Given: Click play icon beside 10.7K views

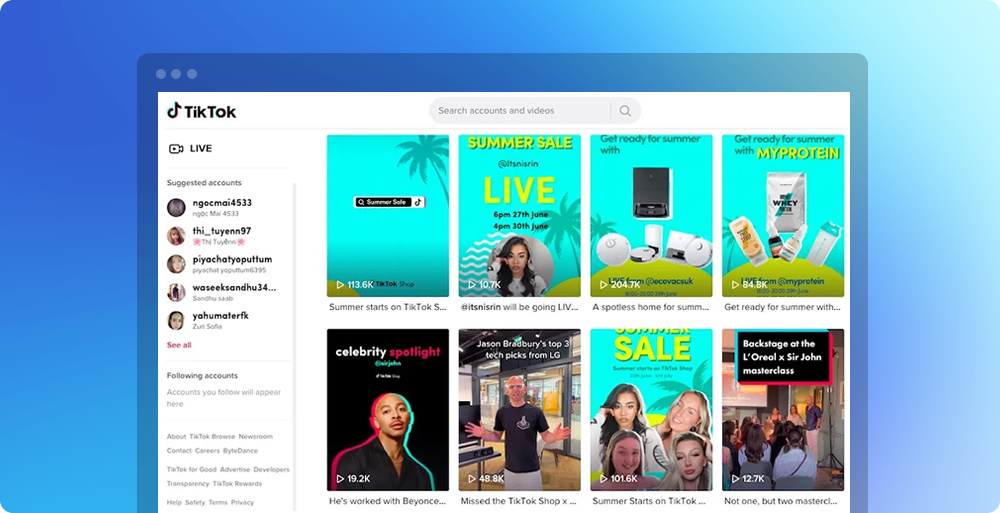Looking at the screenshot, I should click(473, 285).
